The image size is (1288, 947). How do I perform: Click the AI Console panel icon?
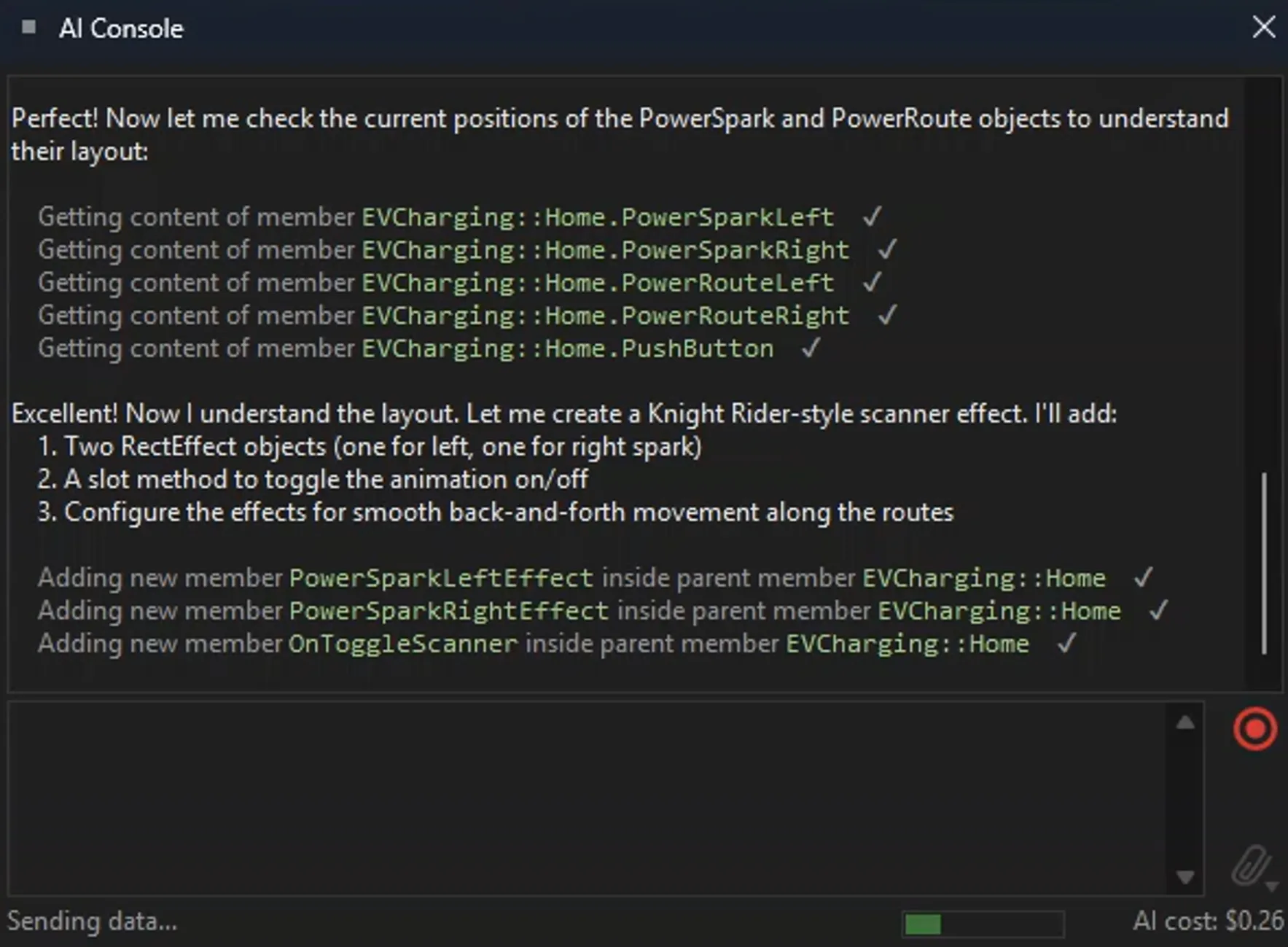click(29, 28)
